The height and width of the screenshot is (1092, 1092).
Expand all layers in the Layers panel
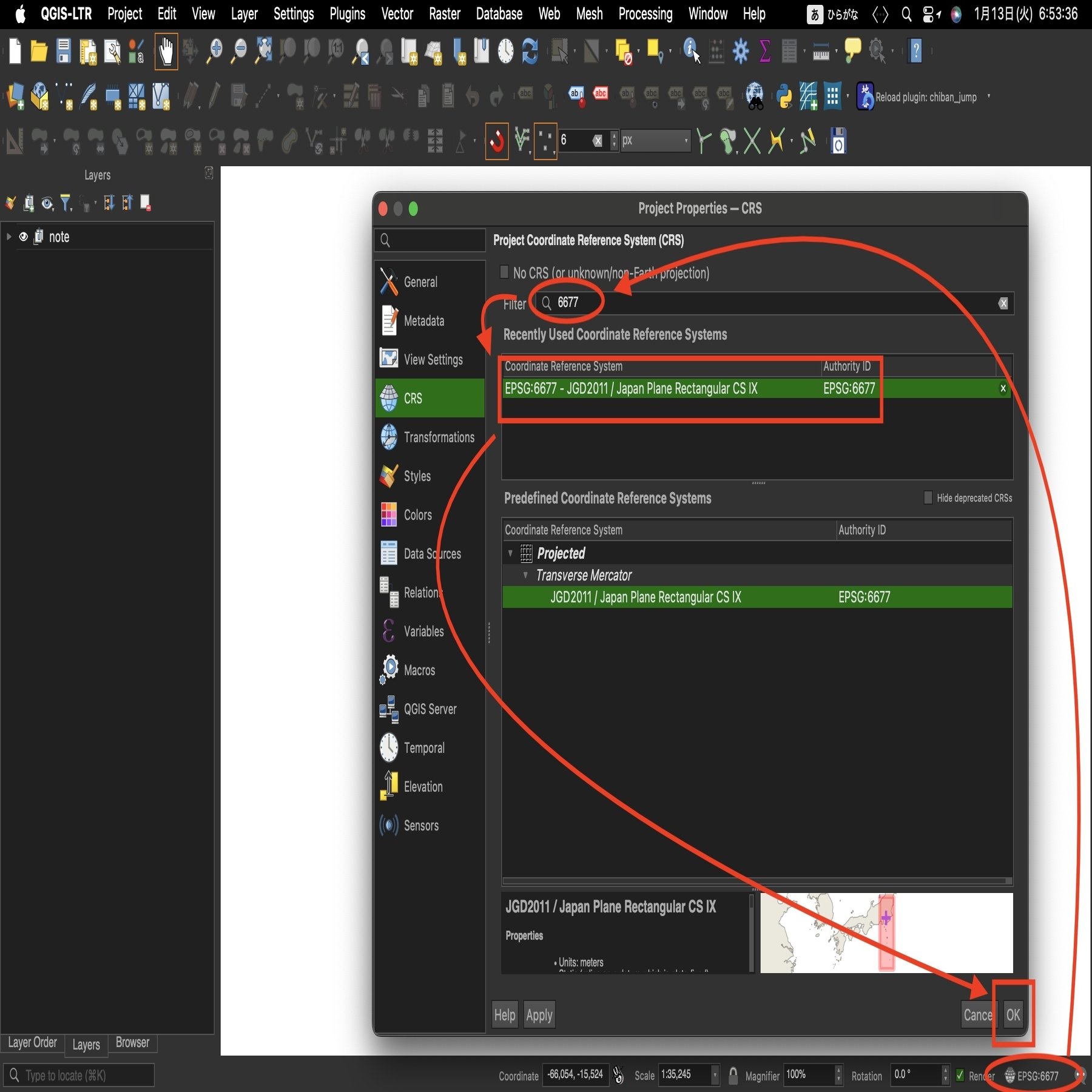click(x=109, y=203)
